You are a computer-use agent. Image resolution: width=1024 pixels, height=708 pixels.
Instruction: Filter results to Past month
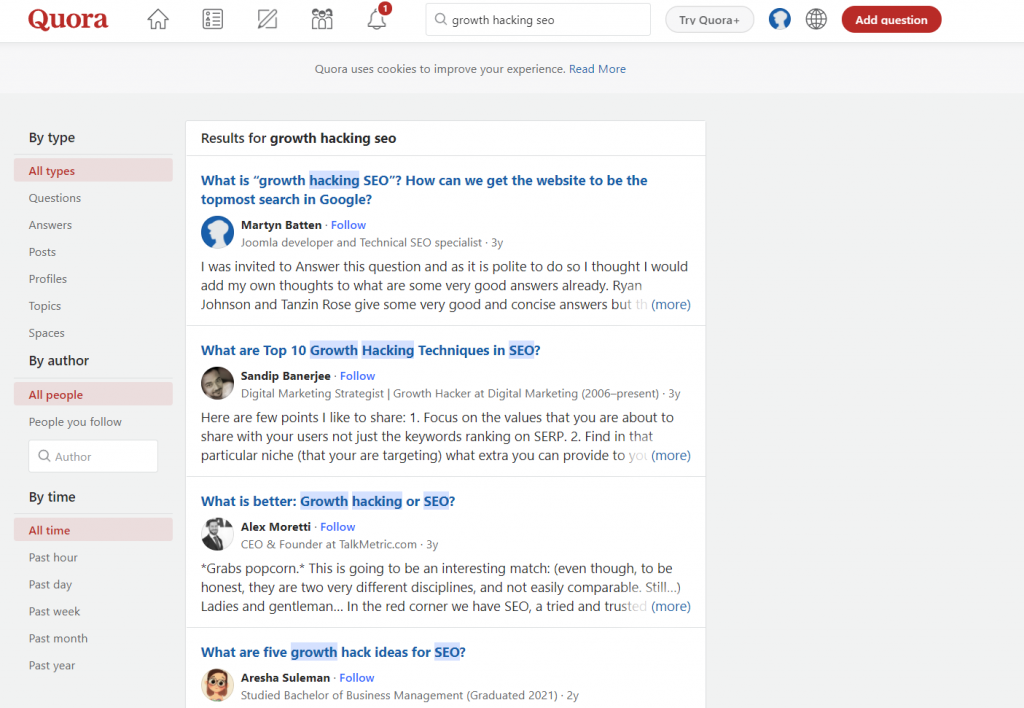[58, 638]
